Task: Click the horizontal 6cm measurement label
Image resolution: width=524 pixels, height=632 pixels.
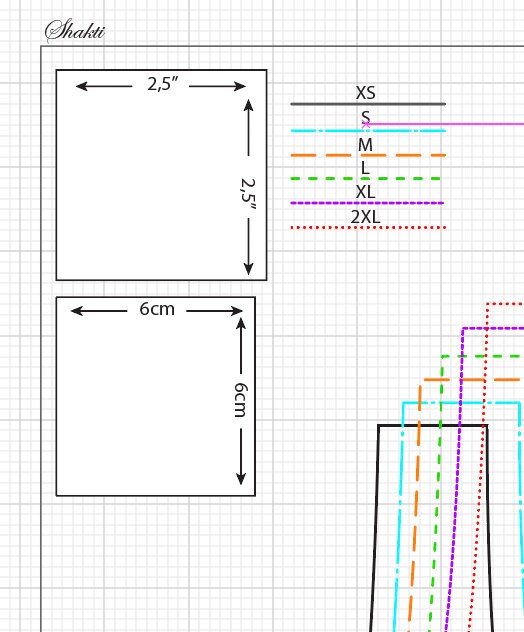Action: pyautogui.click(x=157, y=309)
